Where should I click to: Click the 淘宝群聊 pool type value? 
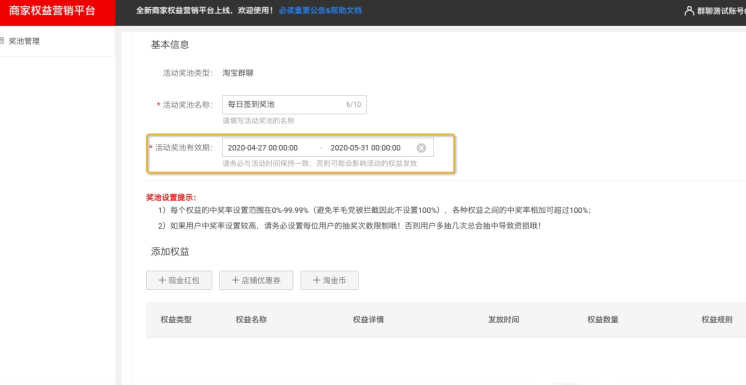point(238,73)
